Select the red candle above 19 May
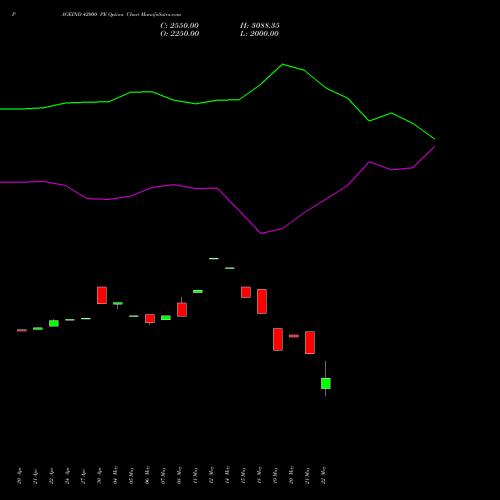 click(278, 339)
